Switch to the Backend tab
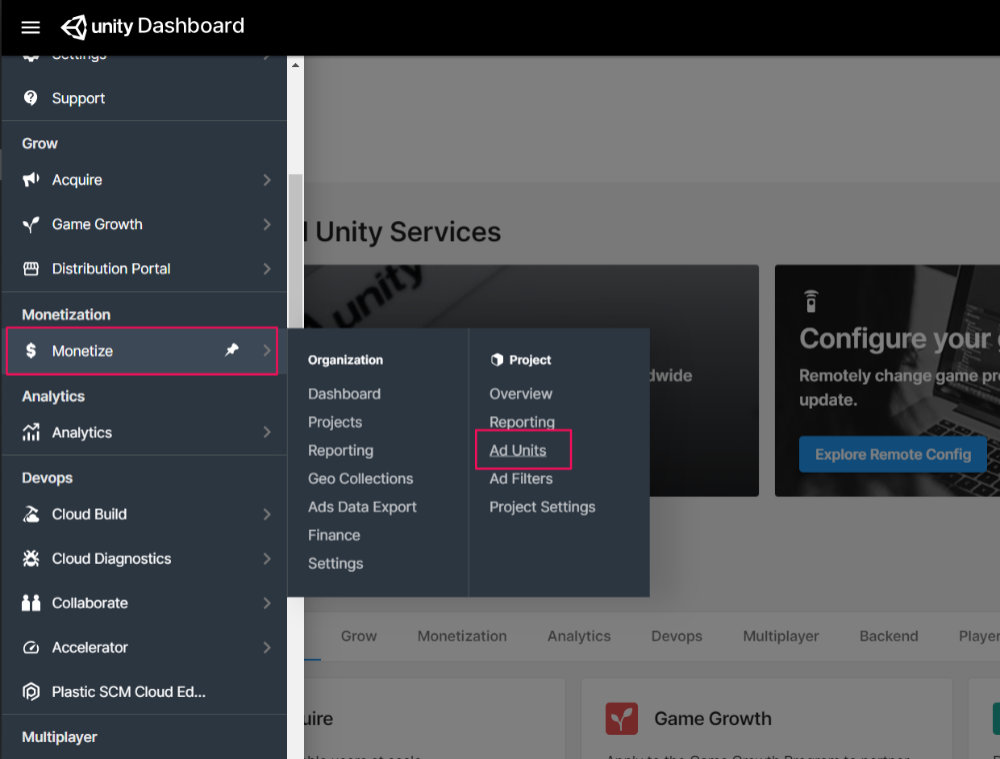 pyautogui.click(x=888, y=636)
